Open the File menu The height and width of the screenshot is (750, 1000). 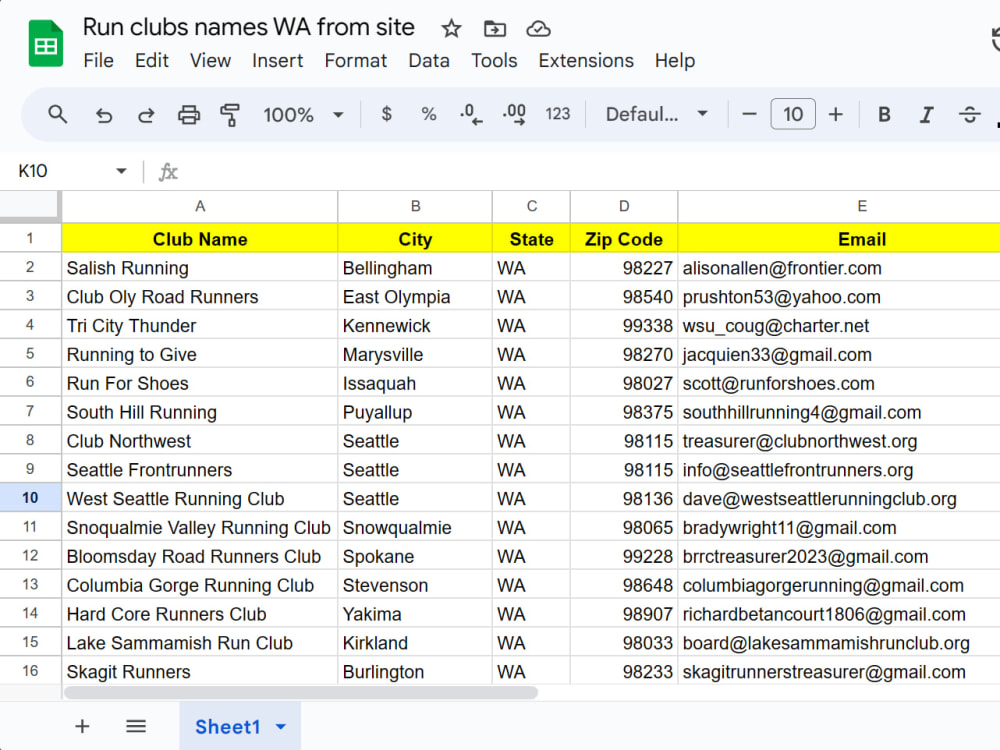98,61
